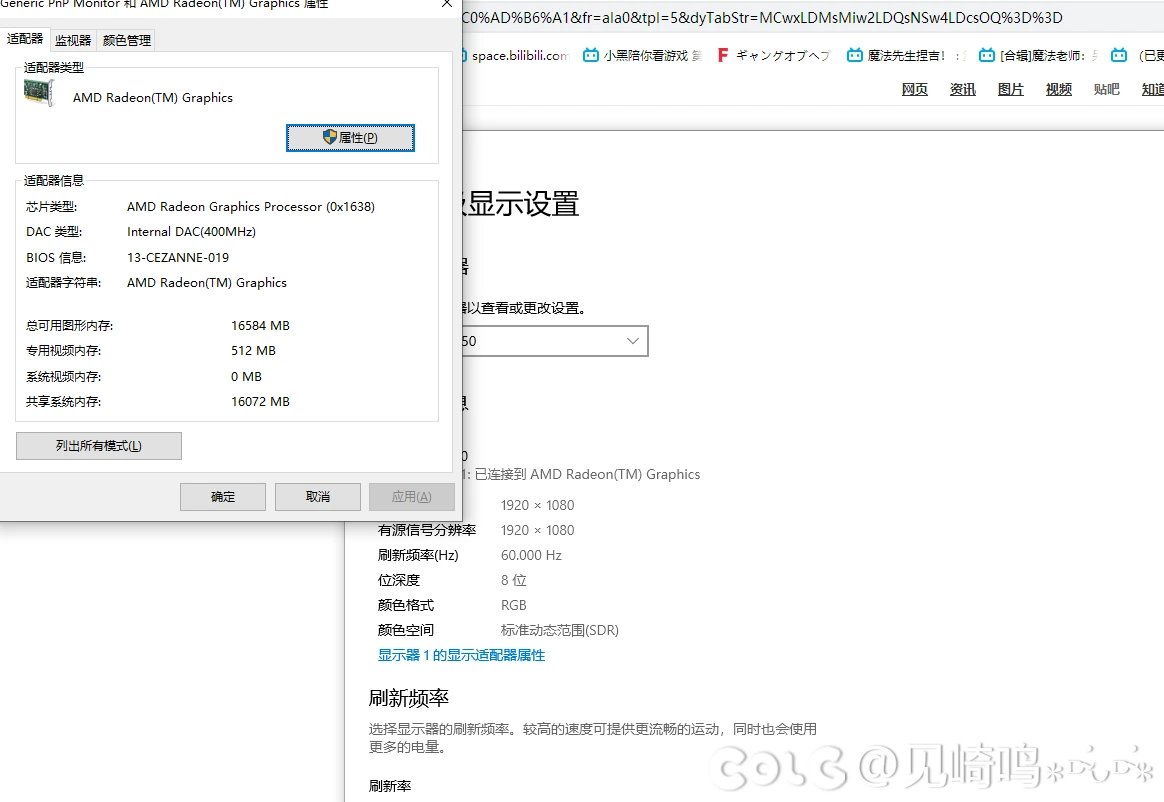This screenshot has width=1164, height=802.
Task: Open 小黑陪你看游戏 bookmark
Action: pyautogui.click(x=643, y=56)
